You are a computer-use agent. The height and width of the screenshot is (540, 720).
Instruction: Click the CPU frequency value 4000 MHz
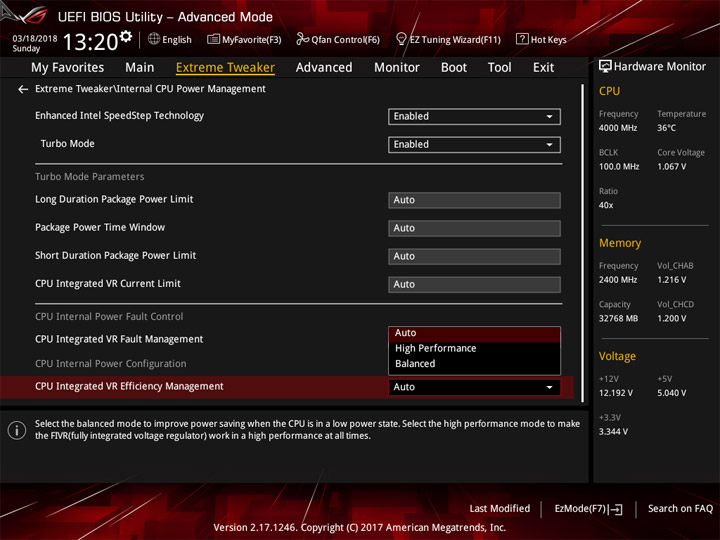point(618,128)
